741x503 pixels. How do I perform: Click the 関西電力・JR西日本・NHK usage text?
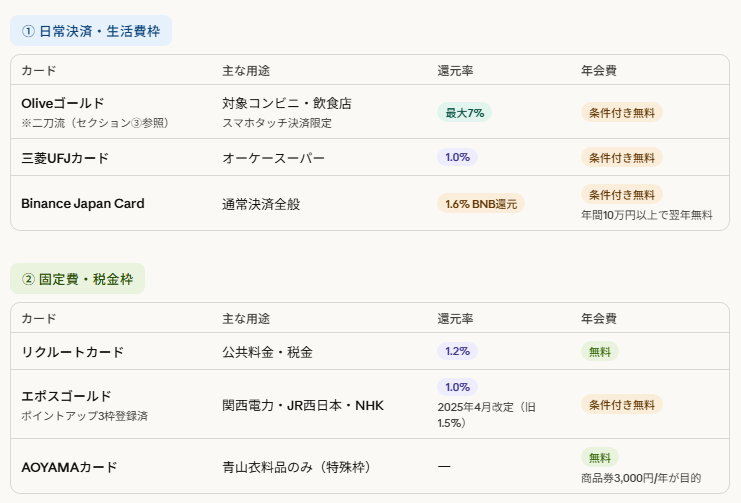[303, 405]
